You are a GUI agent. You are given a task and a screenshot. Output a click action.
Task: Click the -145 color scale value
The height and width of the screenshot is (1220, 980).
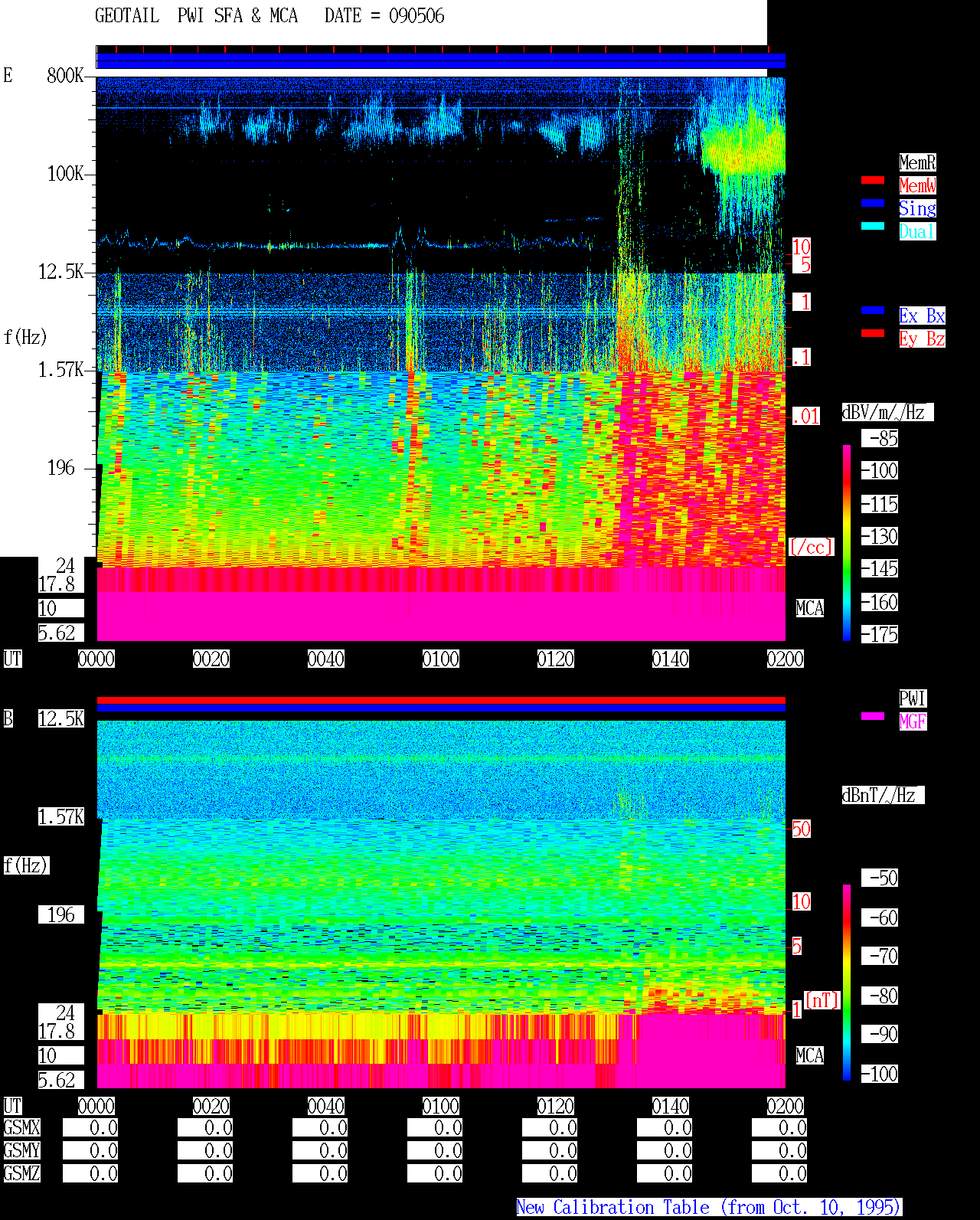(x=880, y=568)
